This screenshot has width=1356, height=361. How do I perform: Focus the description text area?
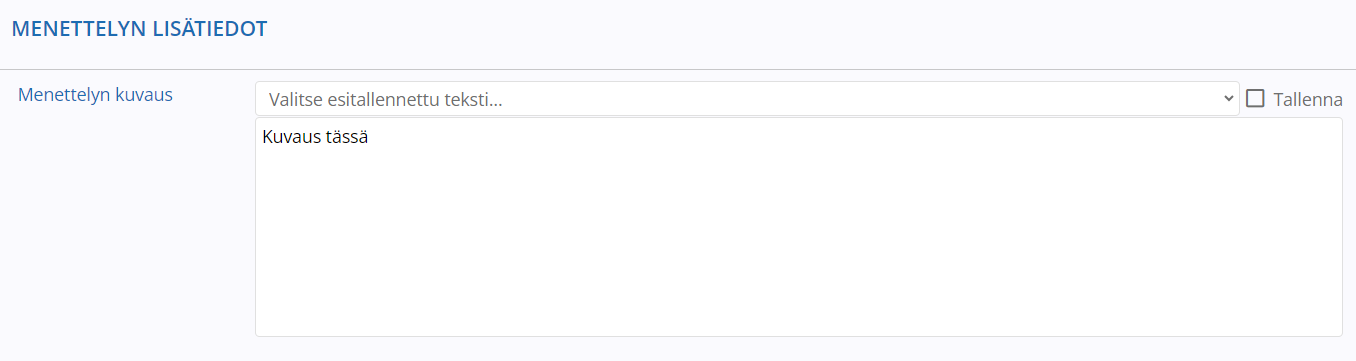[x=798, y=227]
